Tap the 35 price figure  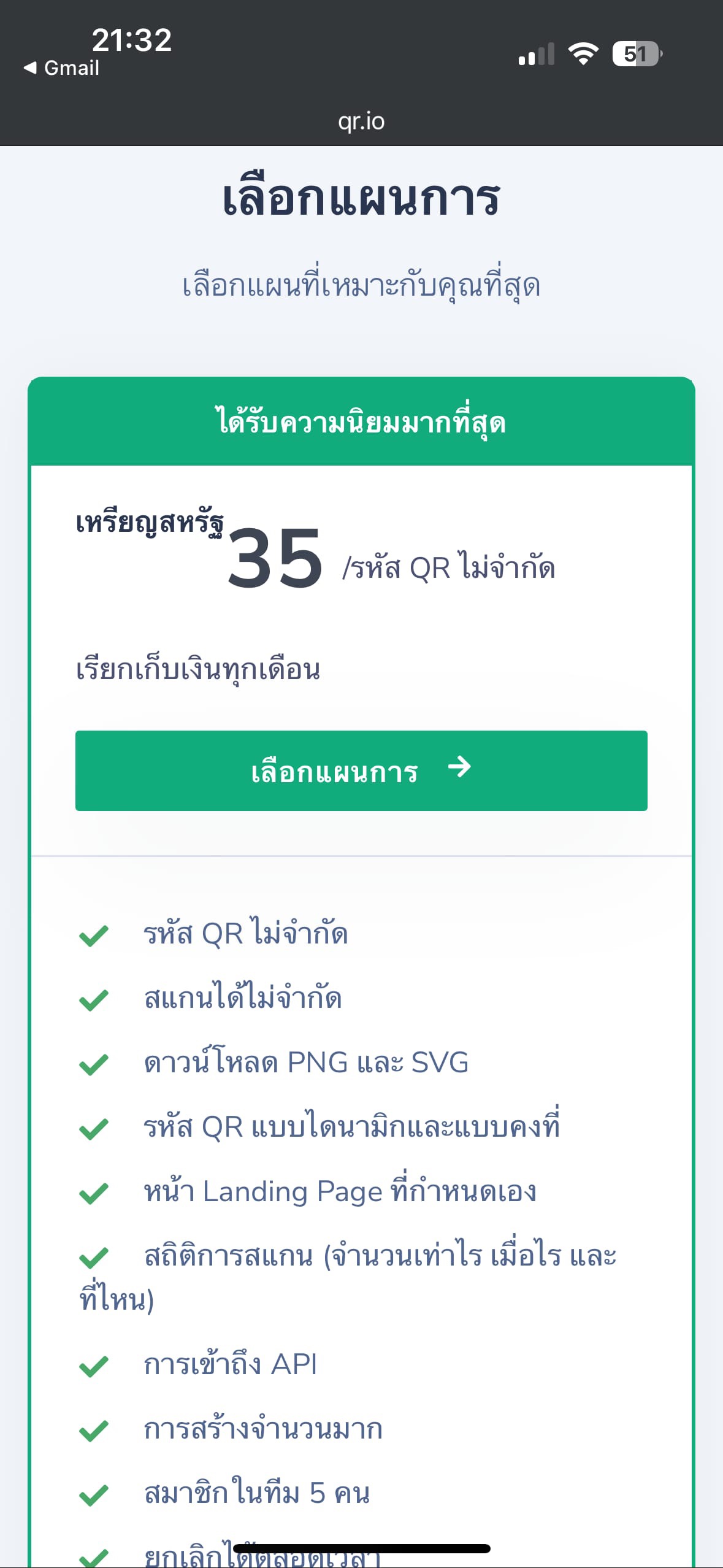(x=275, y=559)
